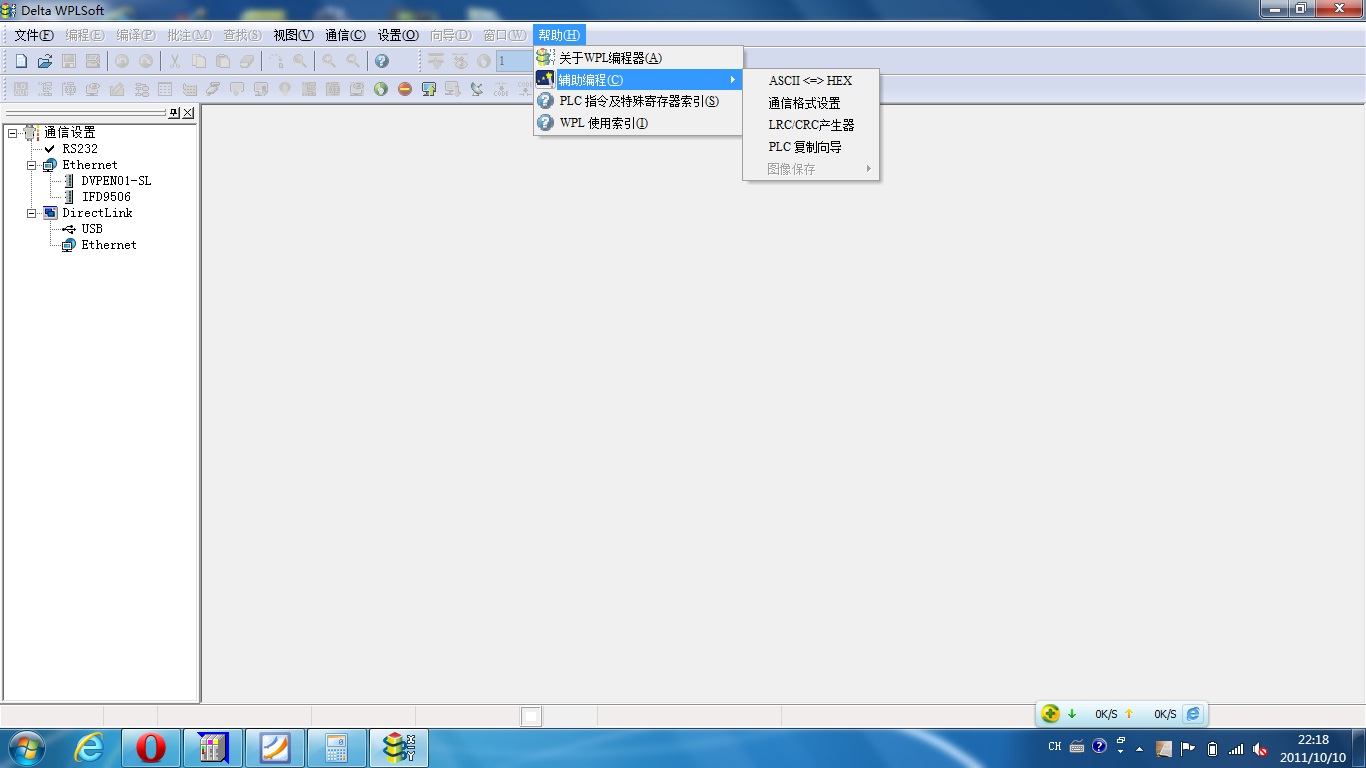The height and width of the screenshot is (768, 1366).
Task: Click the satellite dish toolbar icon
Action: (x=477, y=89)
